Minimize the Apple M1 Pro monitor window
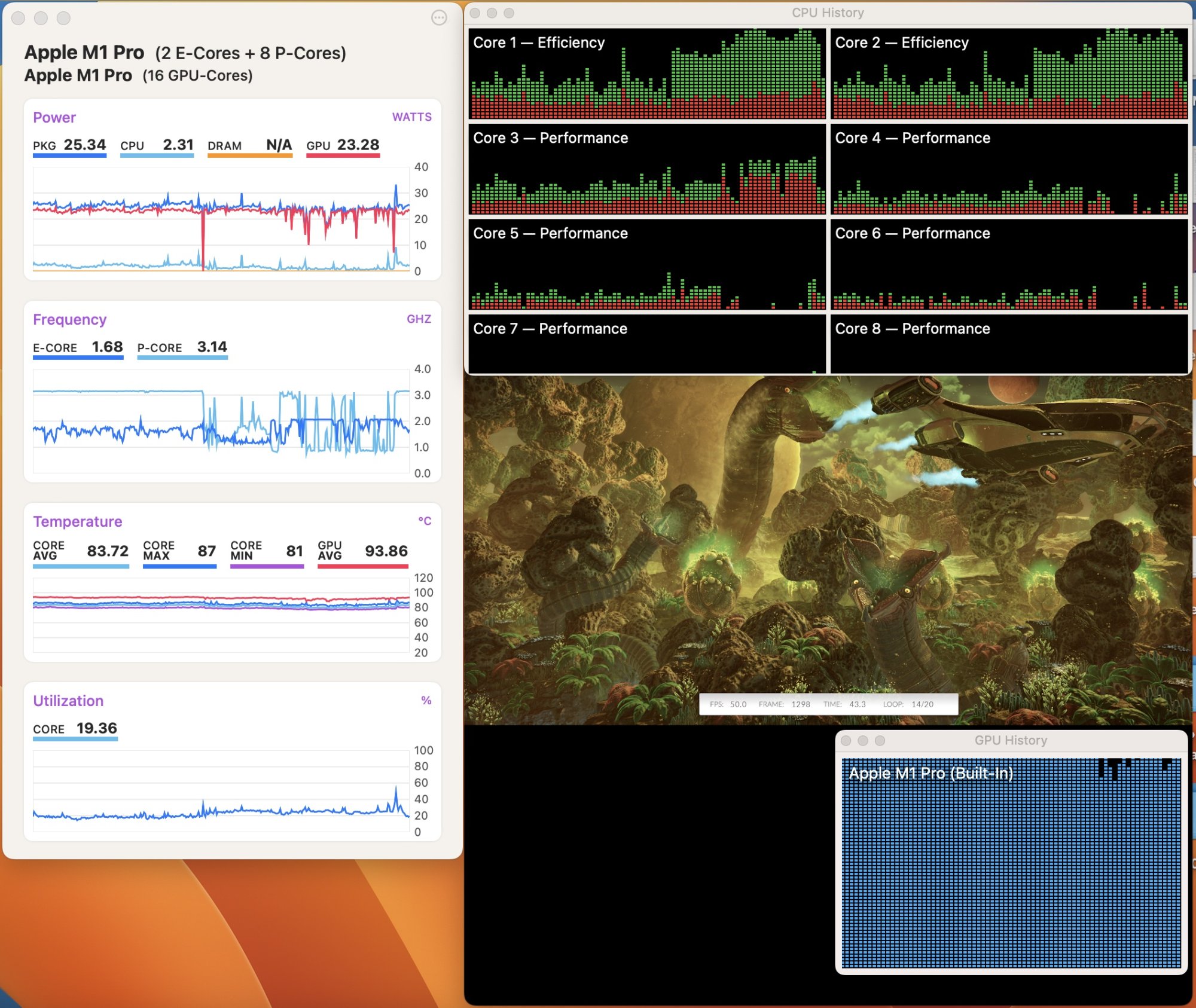Viewport: 1196px width, 1008px height. [x=41, y=18]
